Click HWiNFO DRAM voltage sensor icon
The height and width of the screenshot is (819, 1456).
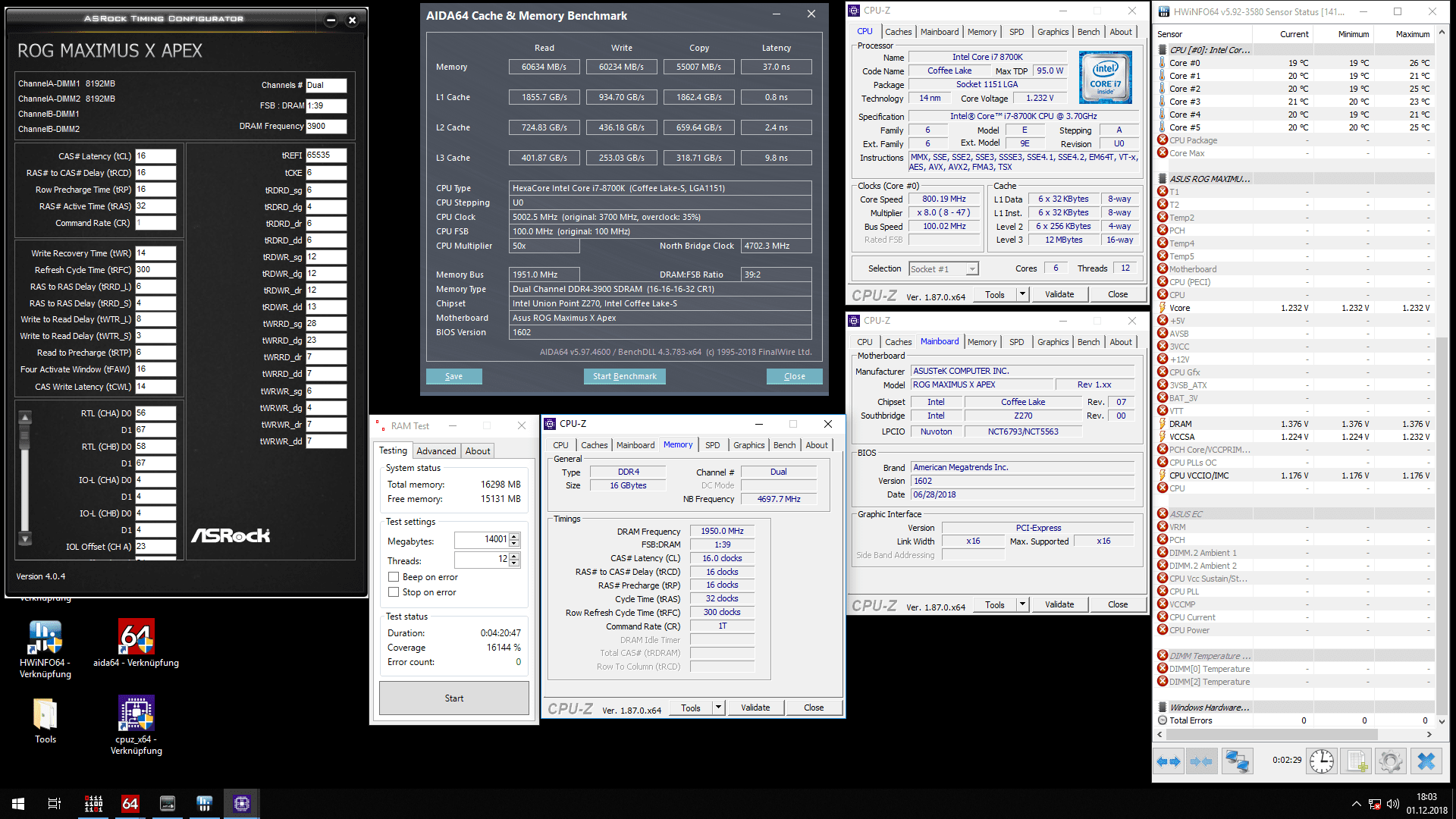point(1163,424)
